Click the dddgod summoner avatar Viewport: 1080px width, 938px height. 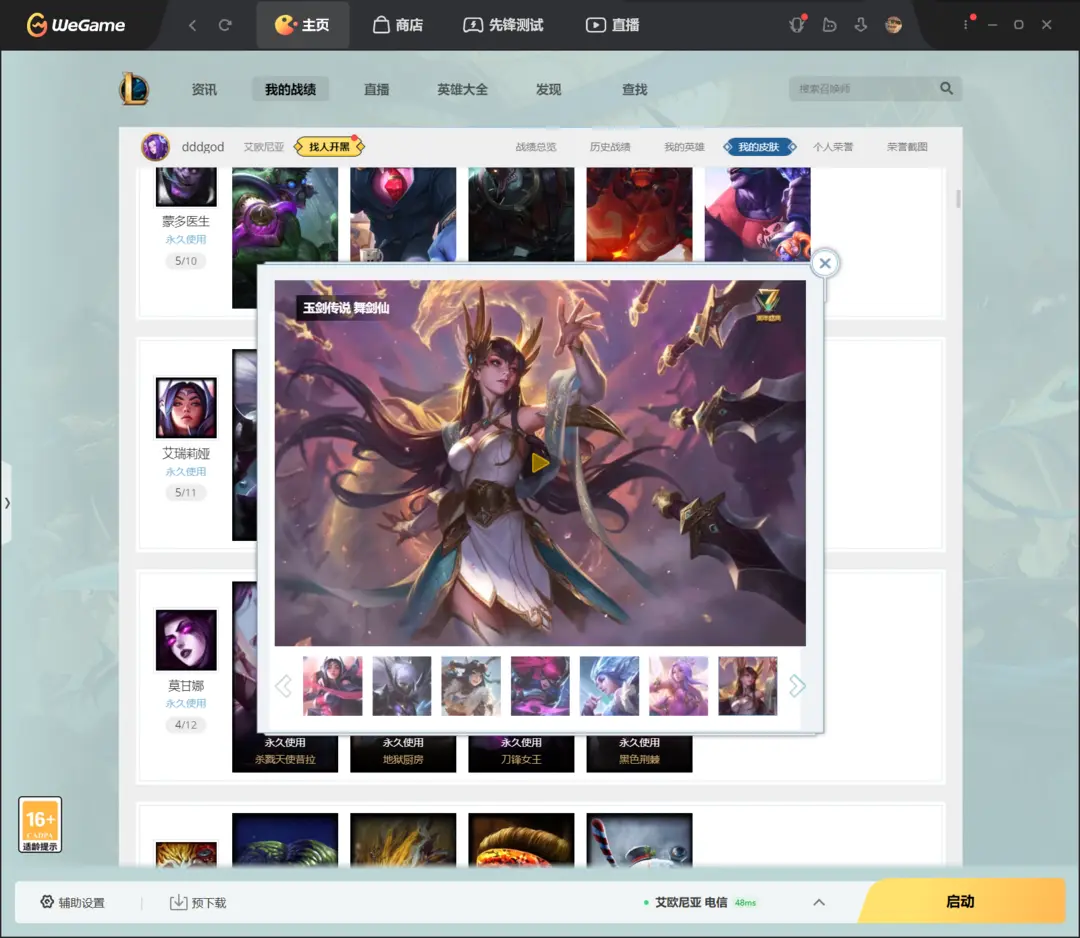coord(156,147)
